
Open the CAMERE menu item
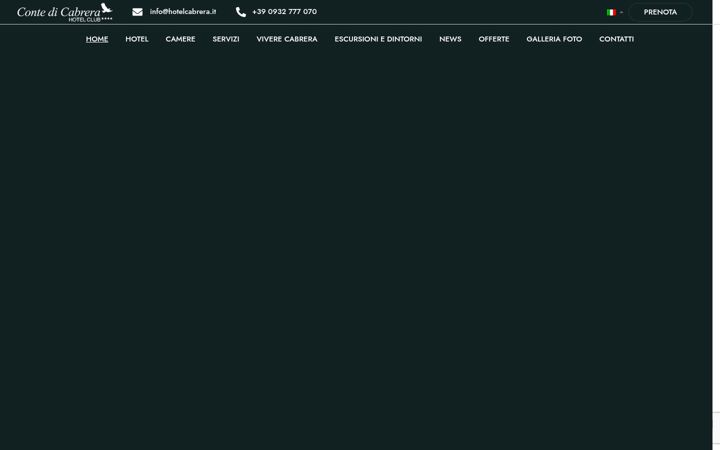(180, 39)
